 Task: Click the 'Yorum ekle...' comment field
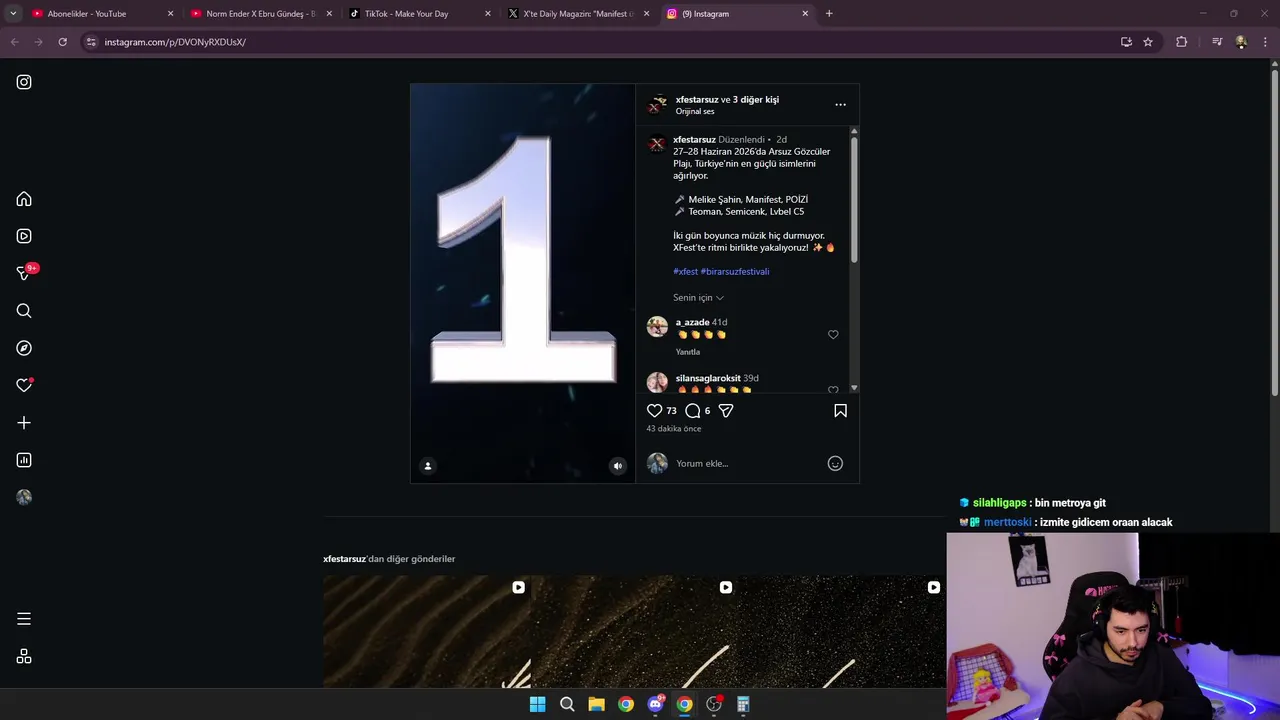coord(745,463)
